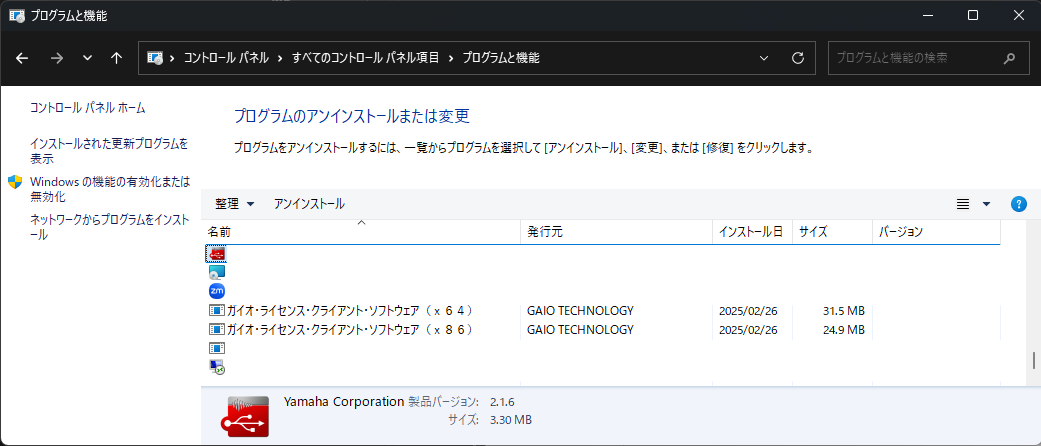Click the refresh icon in address bar
This screenshot has height=446, width=1041.
pyautogui.click(x=797, y=58)
